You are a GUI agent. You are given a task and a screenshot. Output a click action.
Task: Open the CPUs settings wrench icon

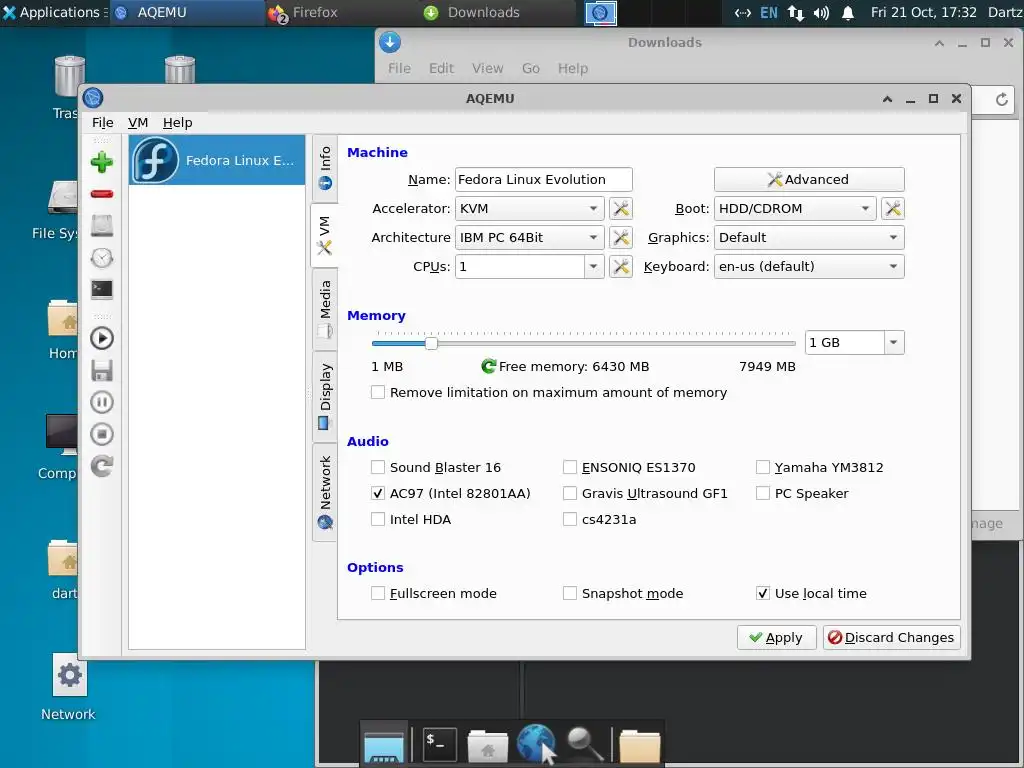click(620, 266)
